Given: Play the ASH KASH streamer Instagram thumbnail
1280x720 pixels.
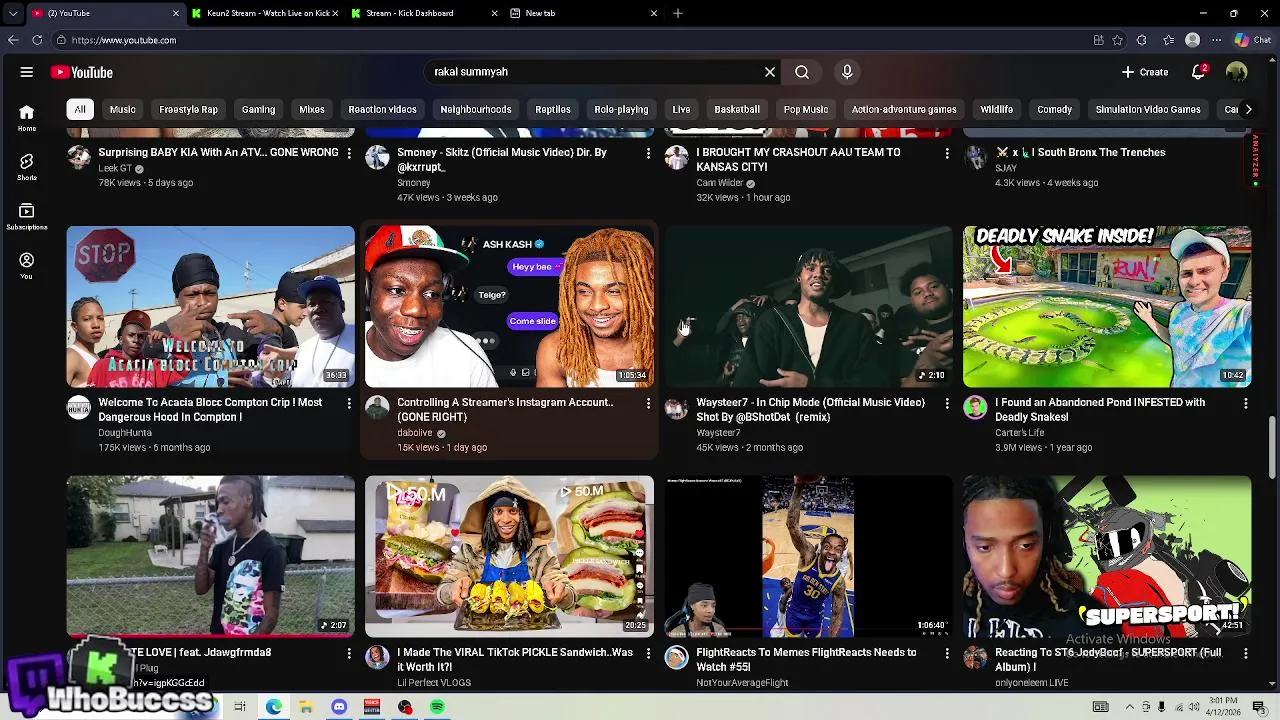Looking at the screenshot, I should 509,306.
